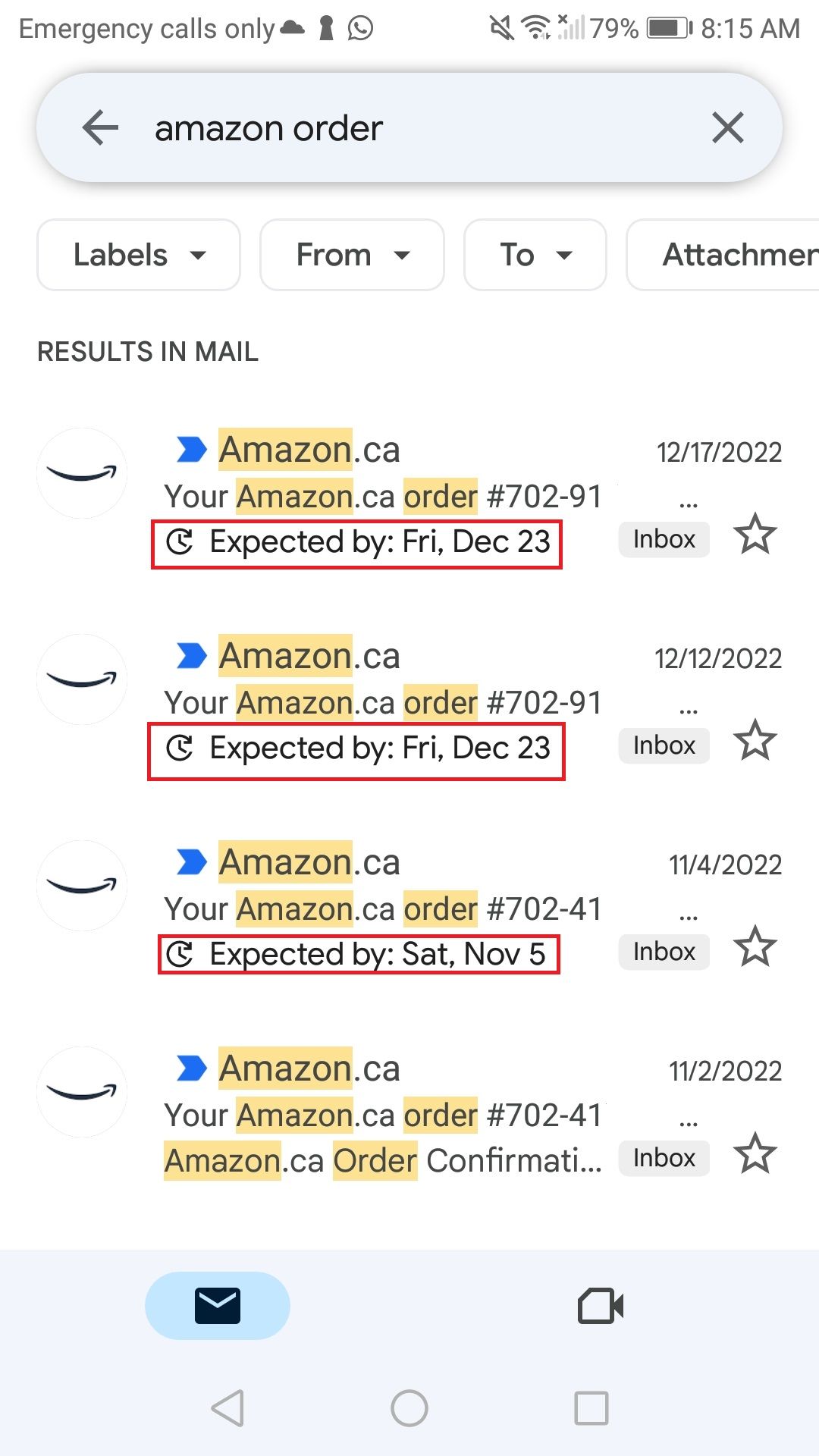The height and width of the screenshot is (1456, 819).
Task: Expand the Labels filter dropdown
Action: 139,255
